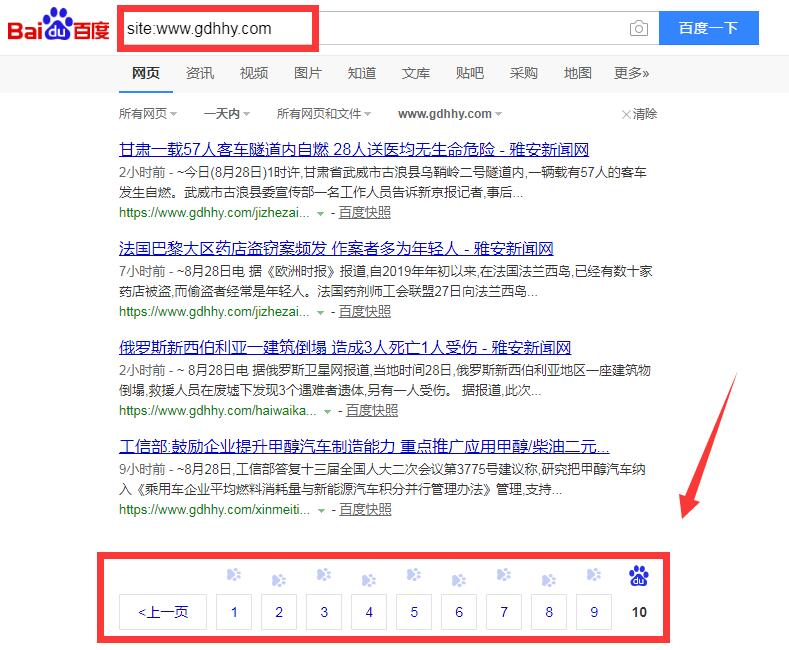Viewport: 789px width, 650px height.
Task: Click the paw icon above page 3
Action: (324, 575)
